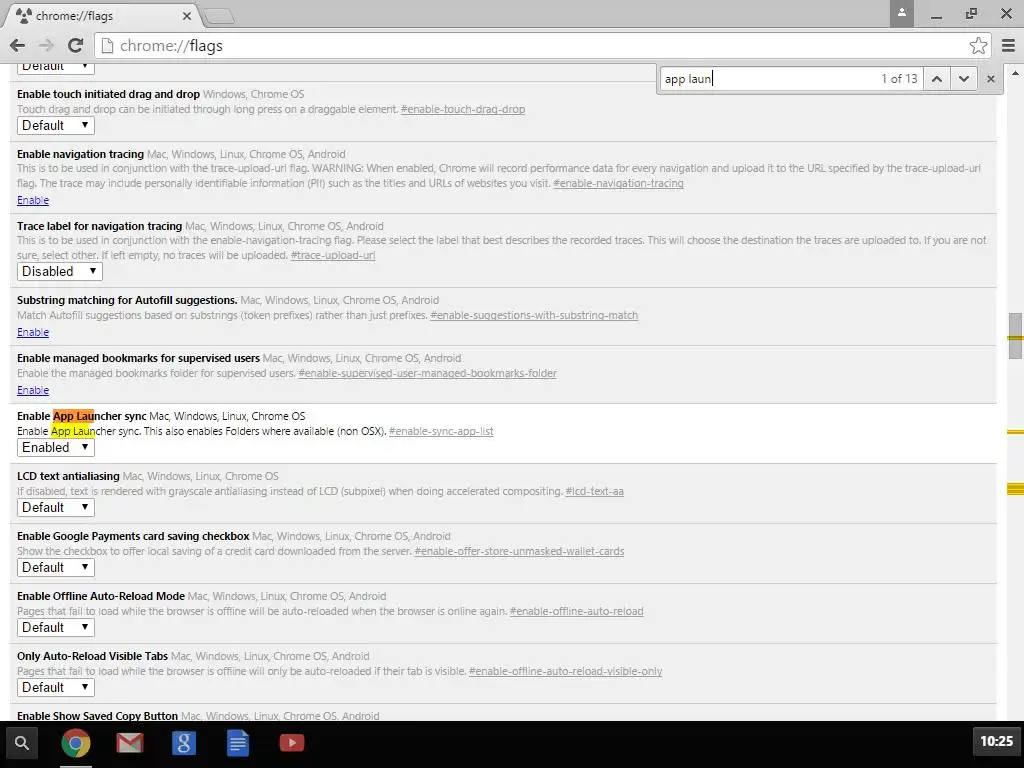Open Only Auto-Reload Visible Tabs dropdown
The height and width of the screenshot is (768, 1024).
point(56,688)
